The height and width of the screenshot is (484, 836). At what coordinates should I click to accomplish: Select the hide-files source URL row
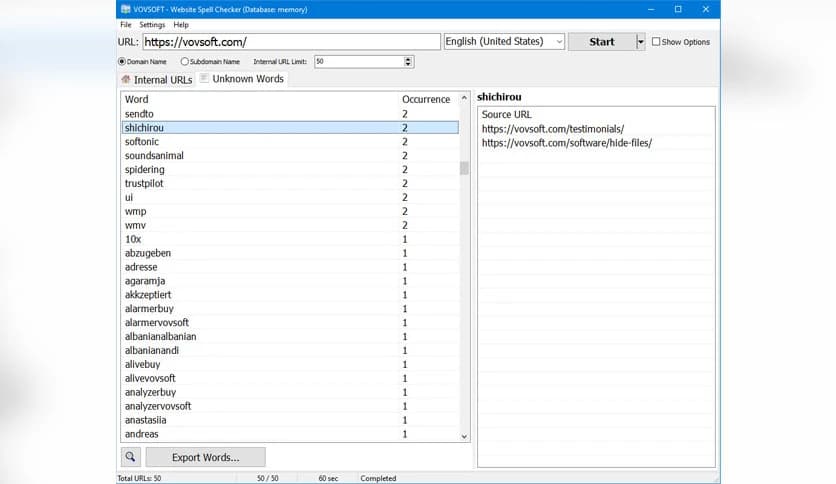[x=596, y=143]
